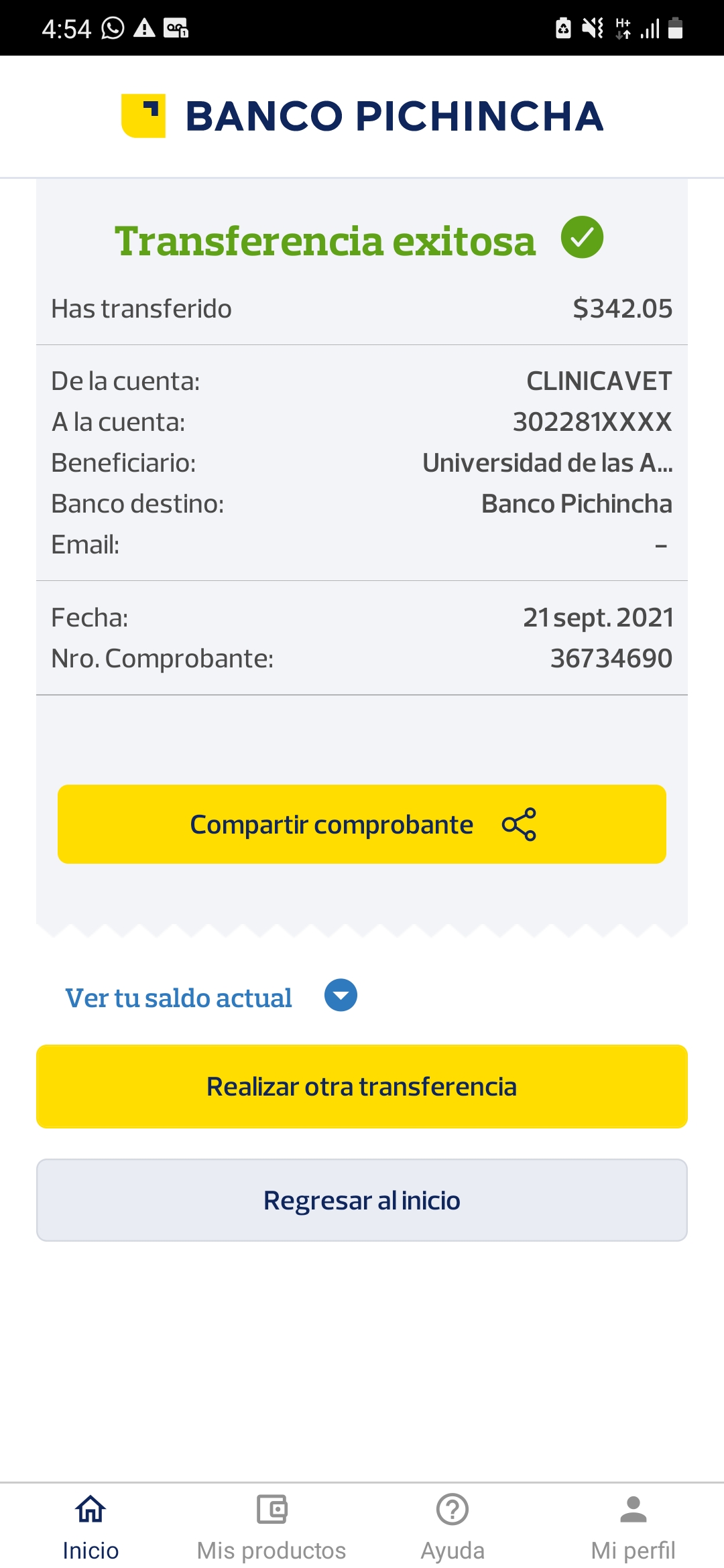724x1568 pixels.
Task: Tap the Ver tu saldo actual link
Action: pyautogui.click(x=178, y=998)
